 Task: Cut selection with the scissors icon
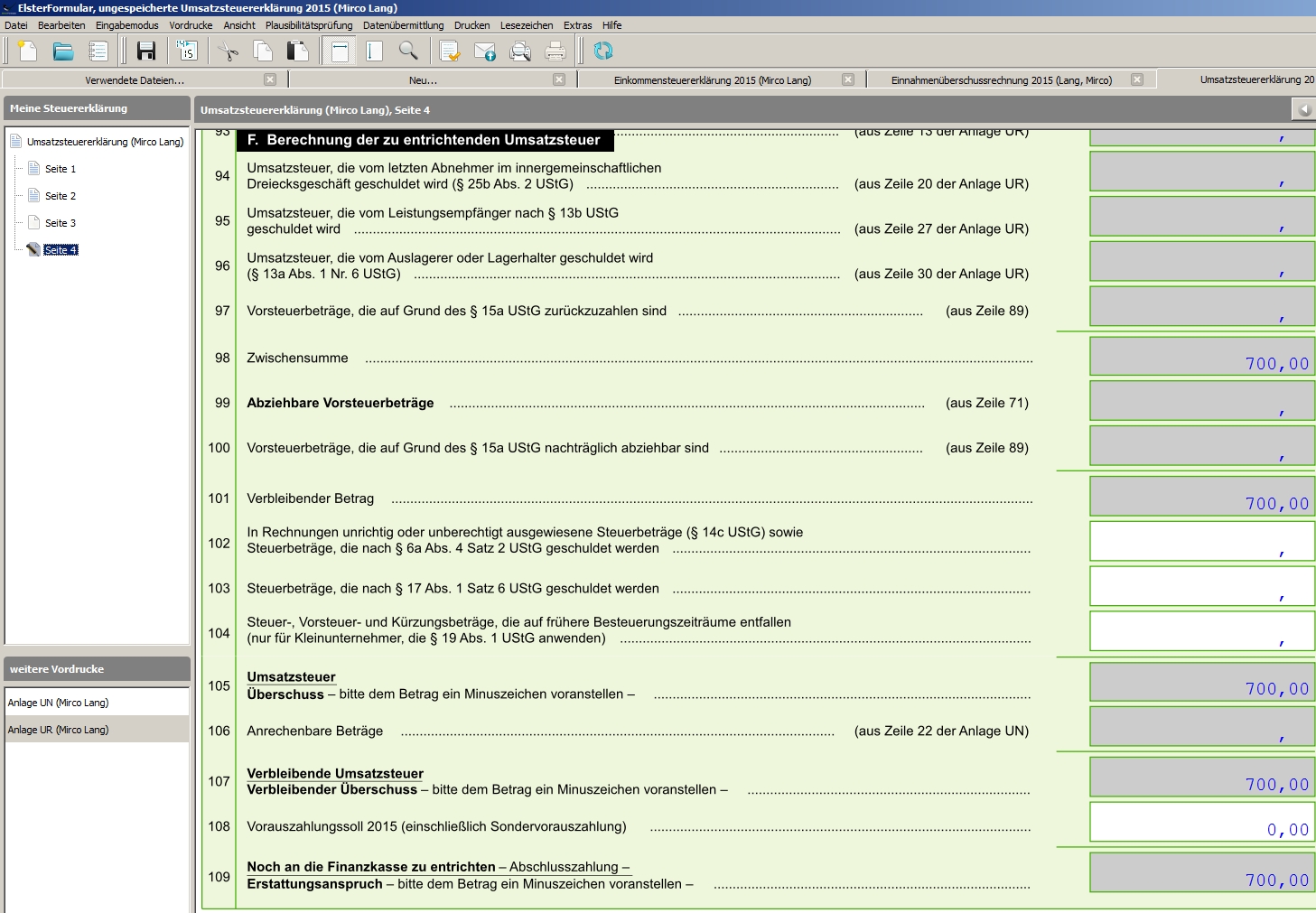229,51
